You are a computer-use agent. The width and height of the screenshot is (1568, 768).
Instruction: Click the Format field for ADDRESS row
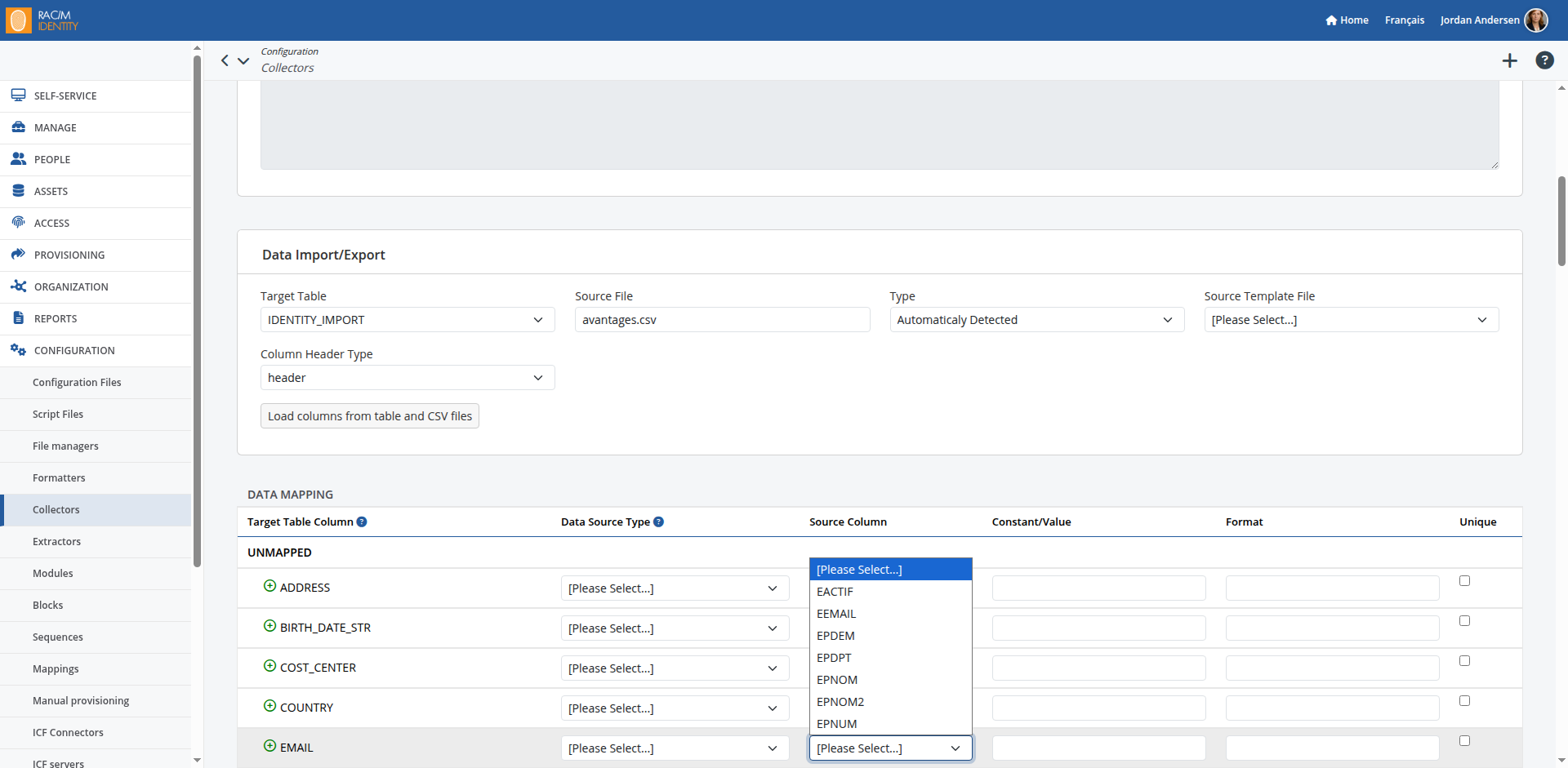1332,588
